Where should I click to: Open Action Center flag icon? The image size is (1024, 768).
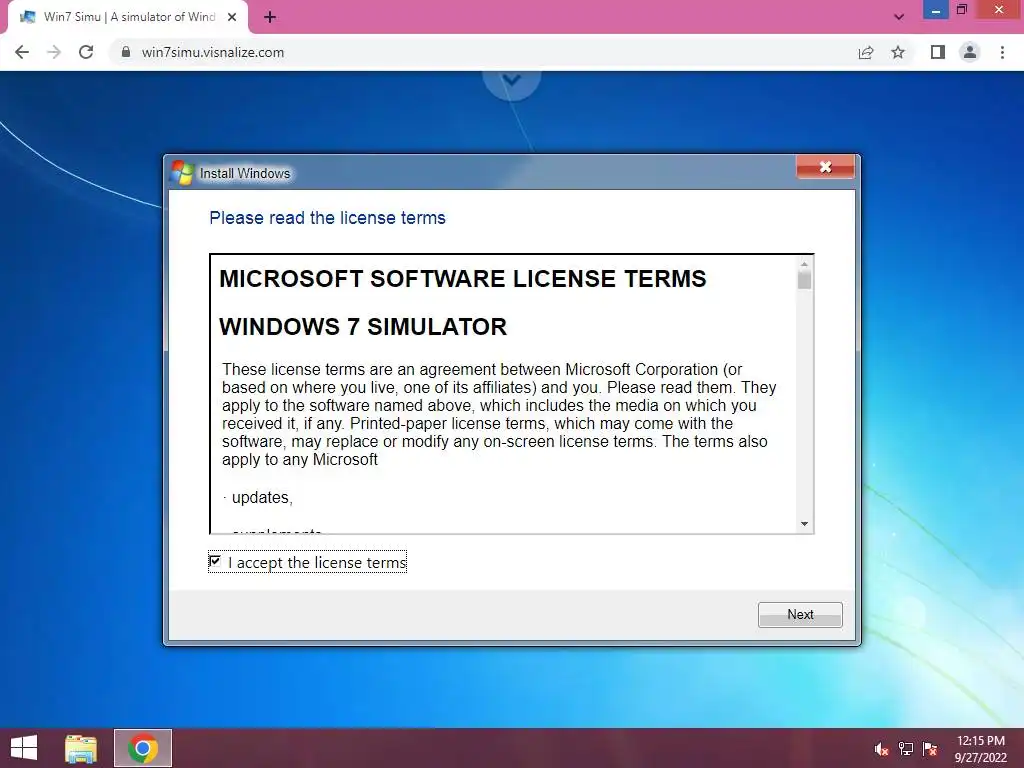point(930,749)
